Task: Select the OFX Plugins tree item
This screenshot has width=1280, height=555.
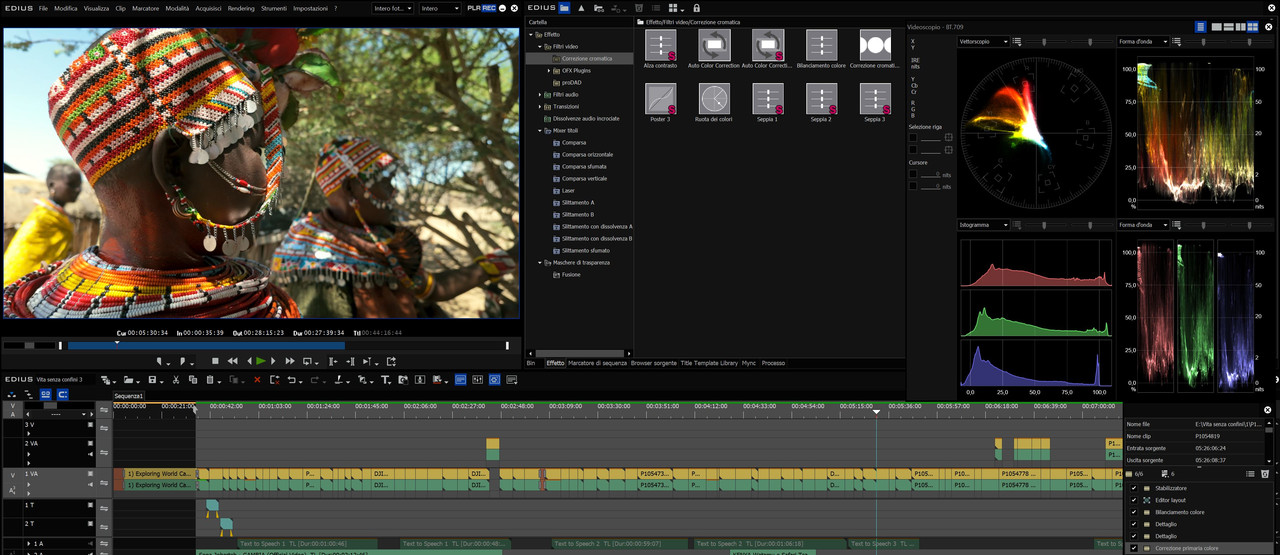Action: pyautogui.click(x=575, y=71)
